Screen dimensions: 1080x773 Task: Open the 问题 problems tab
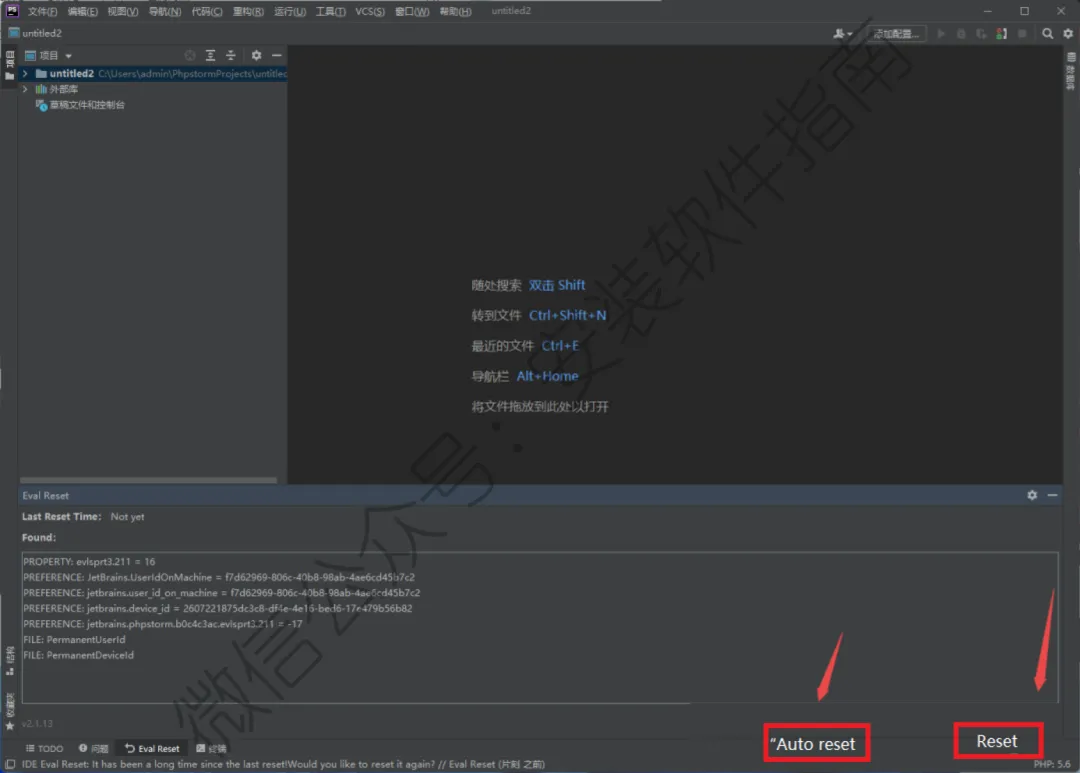(94, 748)
